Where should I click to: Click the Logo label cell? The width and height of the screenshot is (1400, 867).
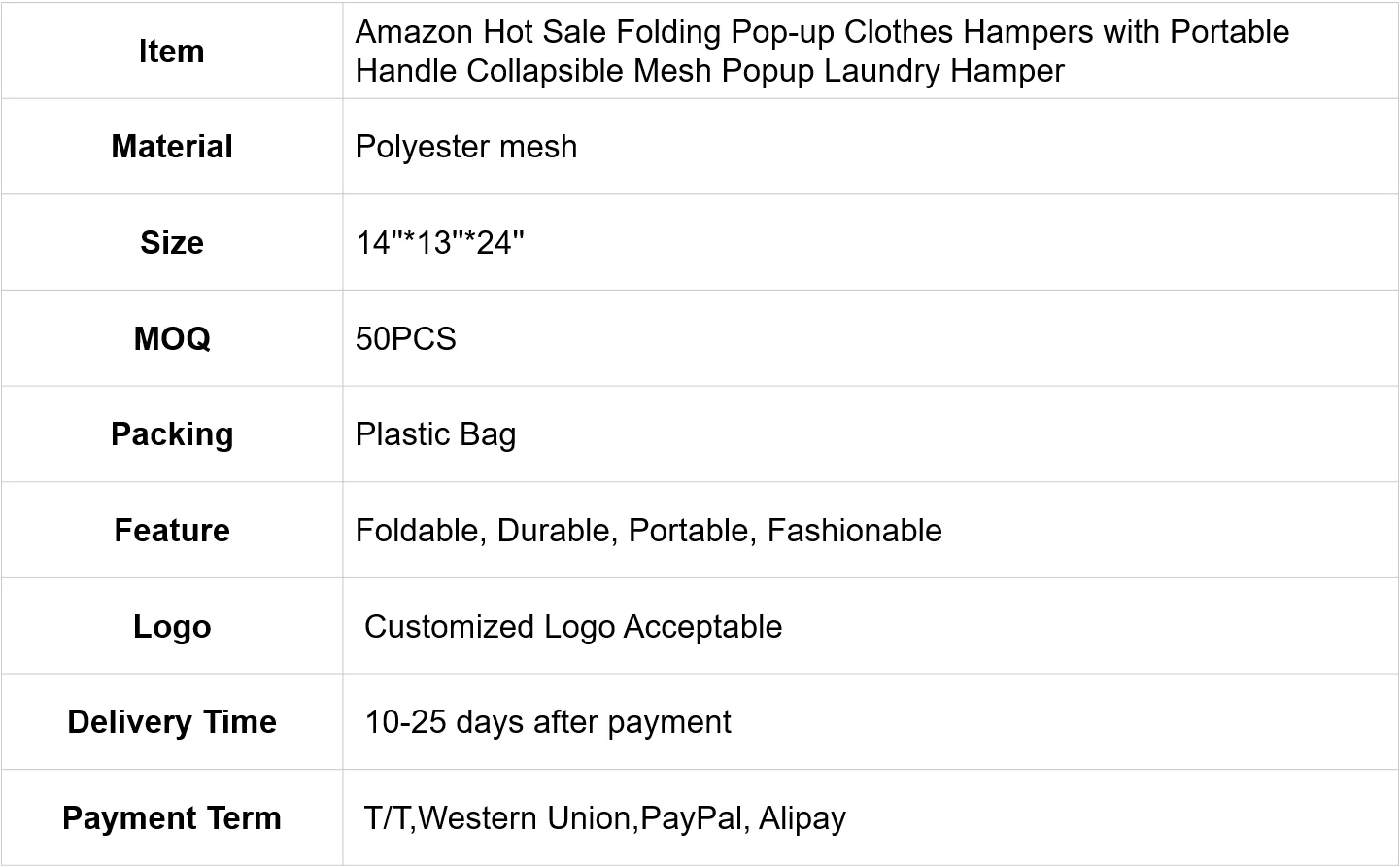[171, 626]
